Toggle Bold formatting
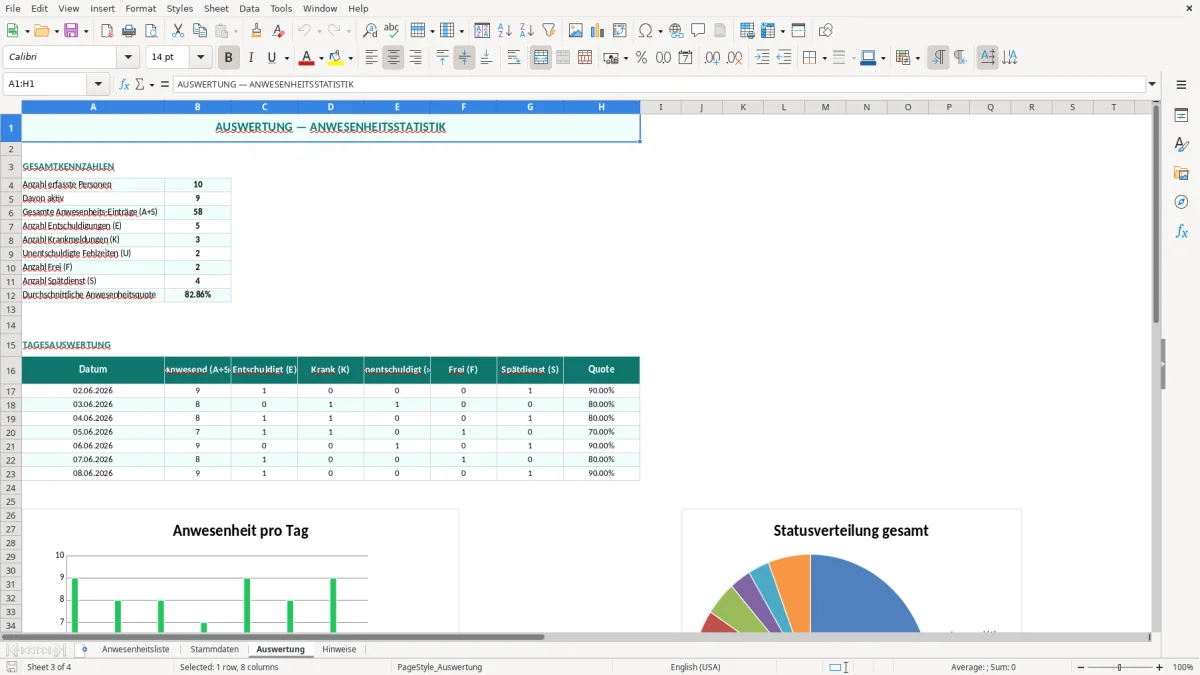 [x=229, y=58]
